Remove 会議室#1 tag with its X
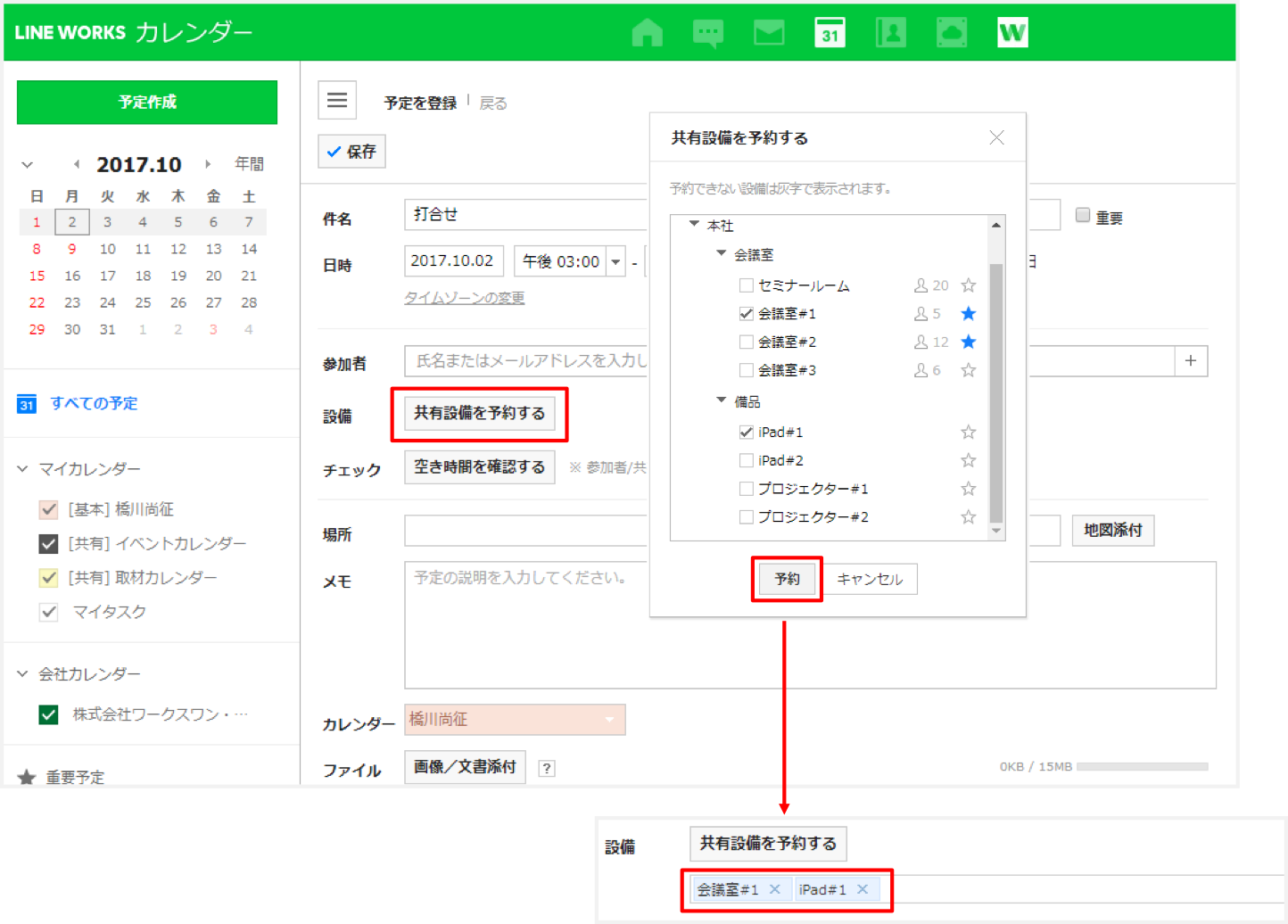1288x924 pixels. [774, 889]
